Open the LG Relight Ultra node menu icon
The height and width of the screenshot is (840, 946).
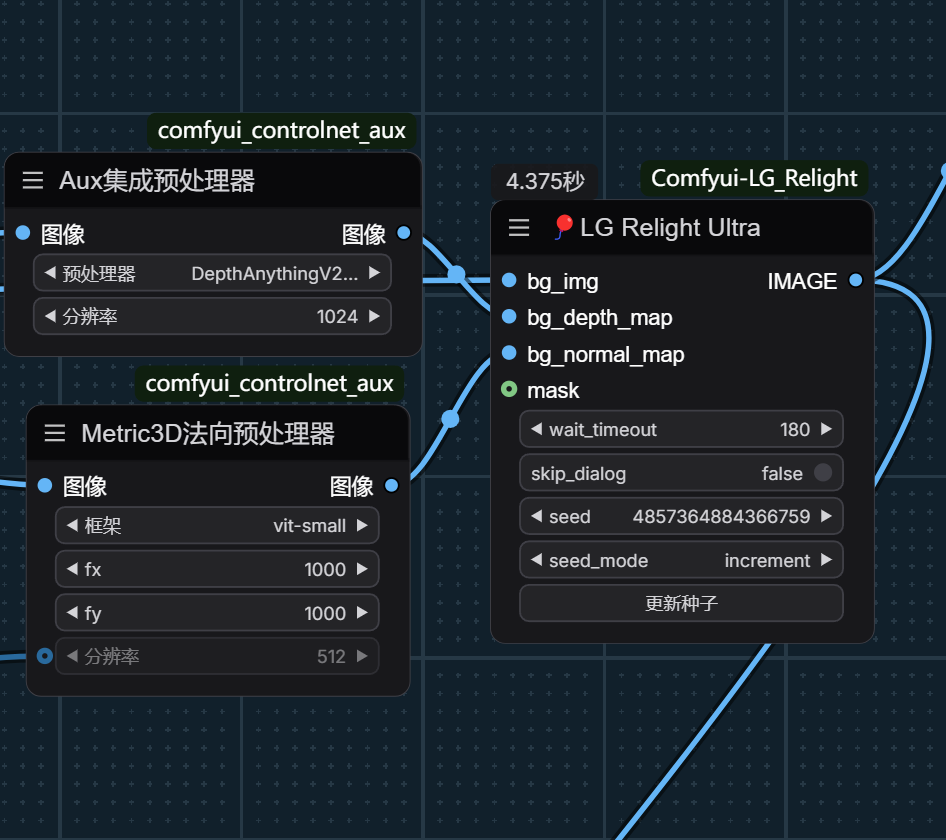(x=519, y=228)
